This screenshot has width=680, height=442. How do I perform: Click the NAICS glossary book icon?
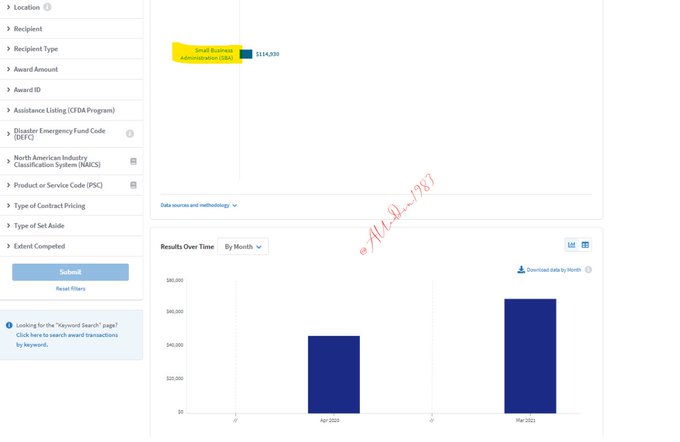pyautogui.click(x=133, y=160)
